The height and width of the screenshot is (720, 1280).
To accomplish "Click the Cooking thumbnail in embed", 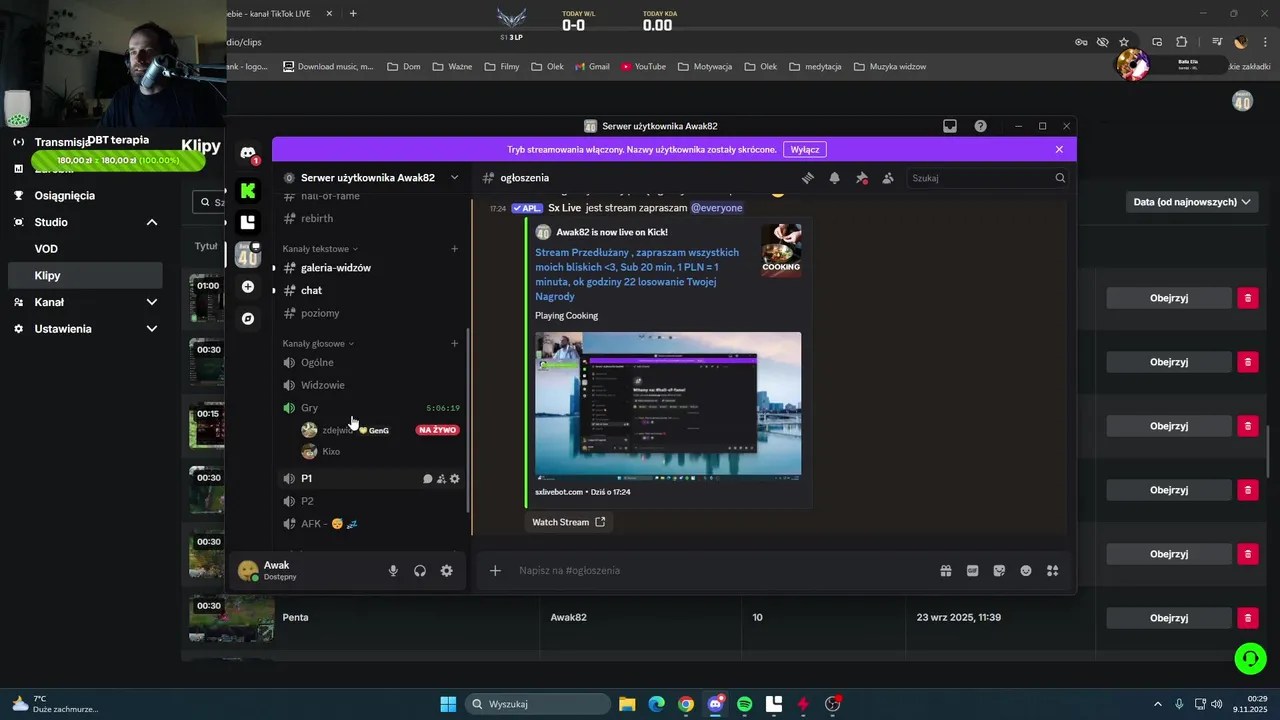I will tap(781, 249).
